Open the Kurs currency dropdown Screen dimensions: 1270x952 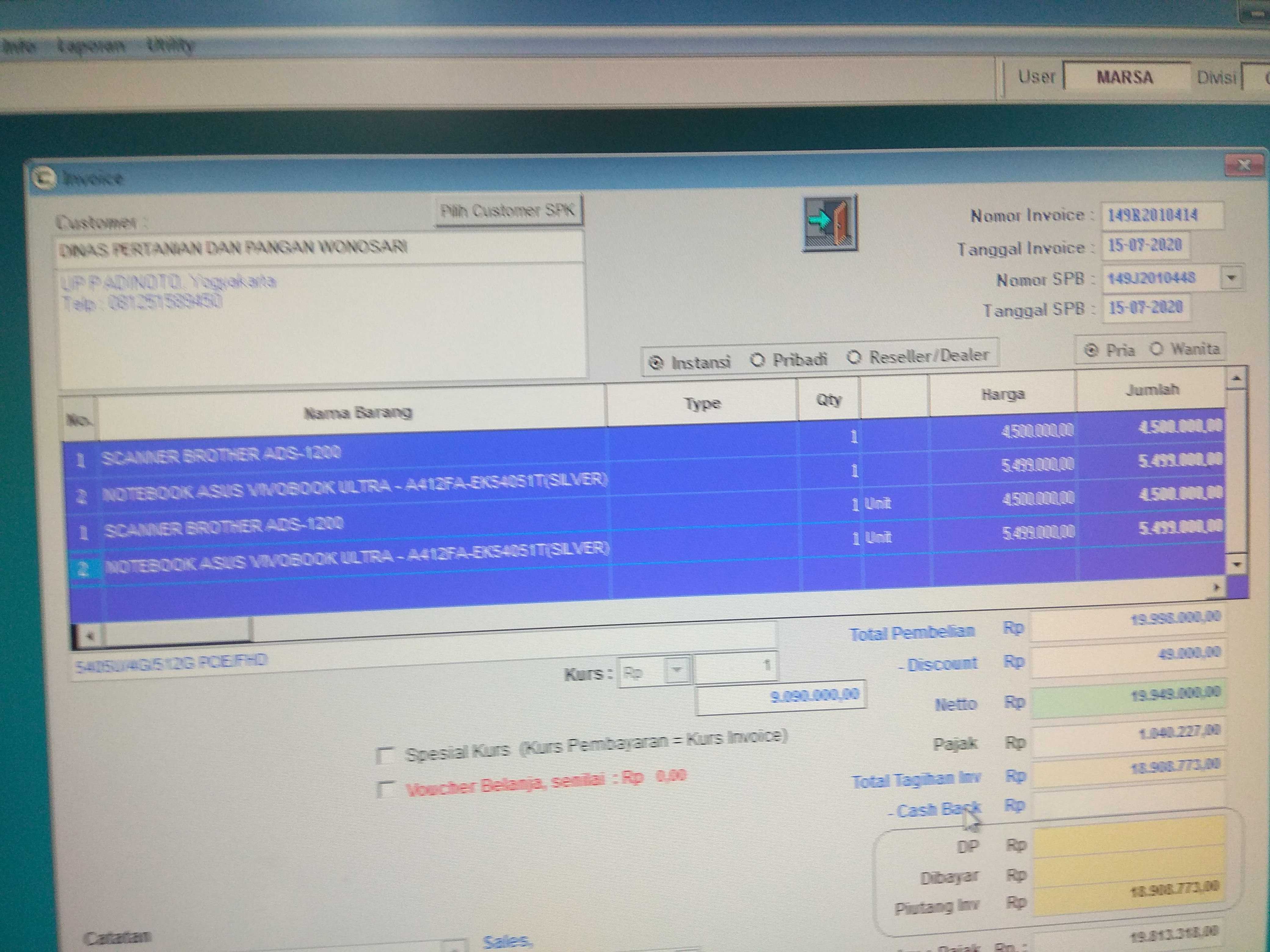[x=678, y=670]
